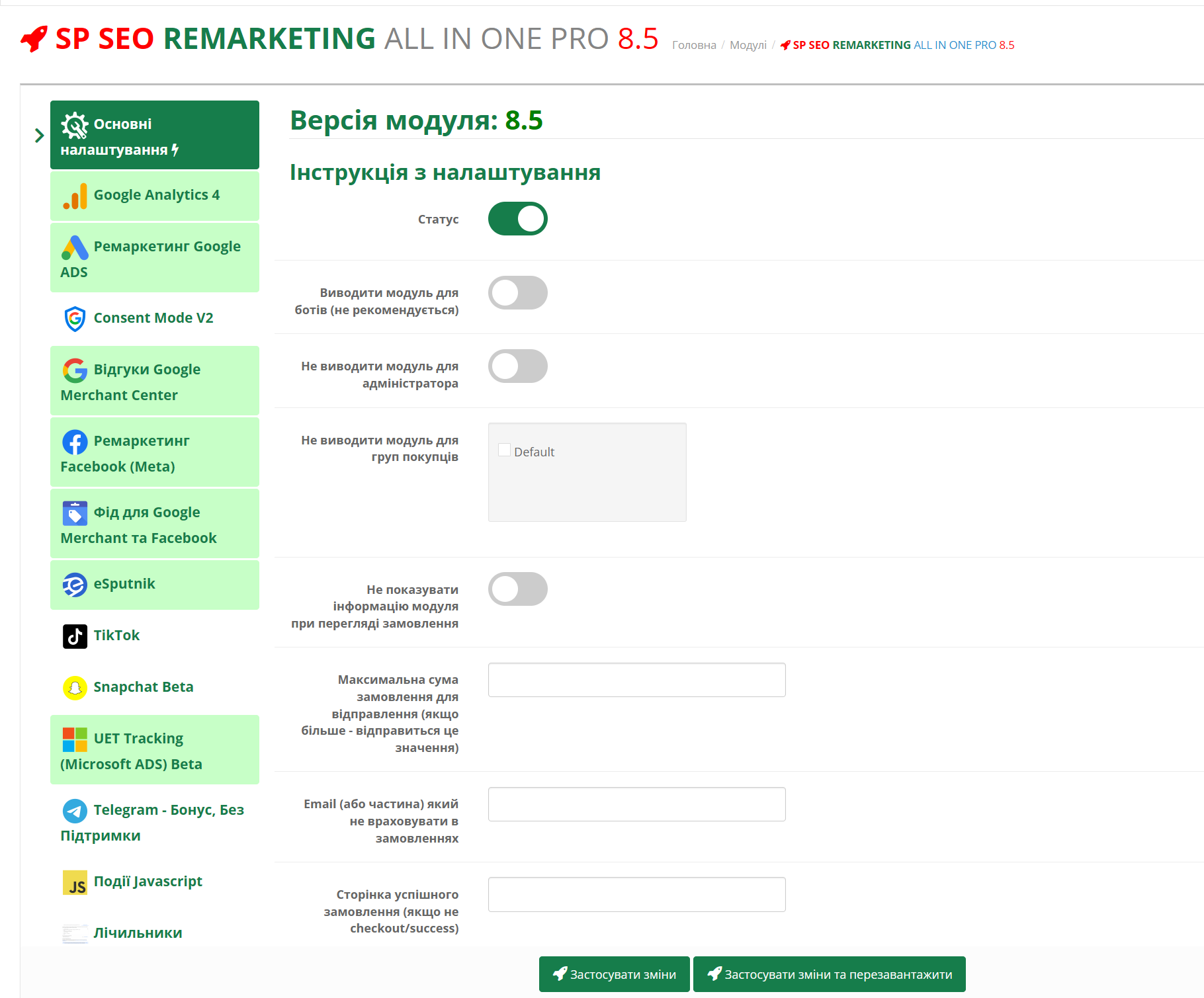Focus the Email який не враховувати input
Viewport: 1204px width, 998px height.
point(637,804)
